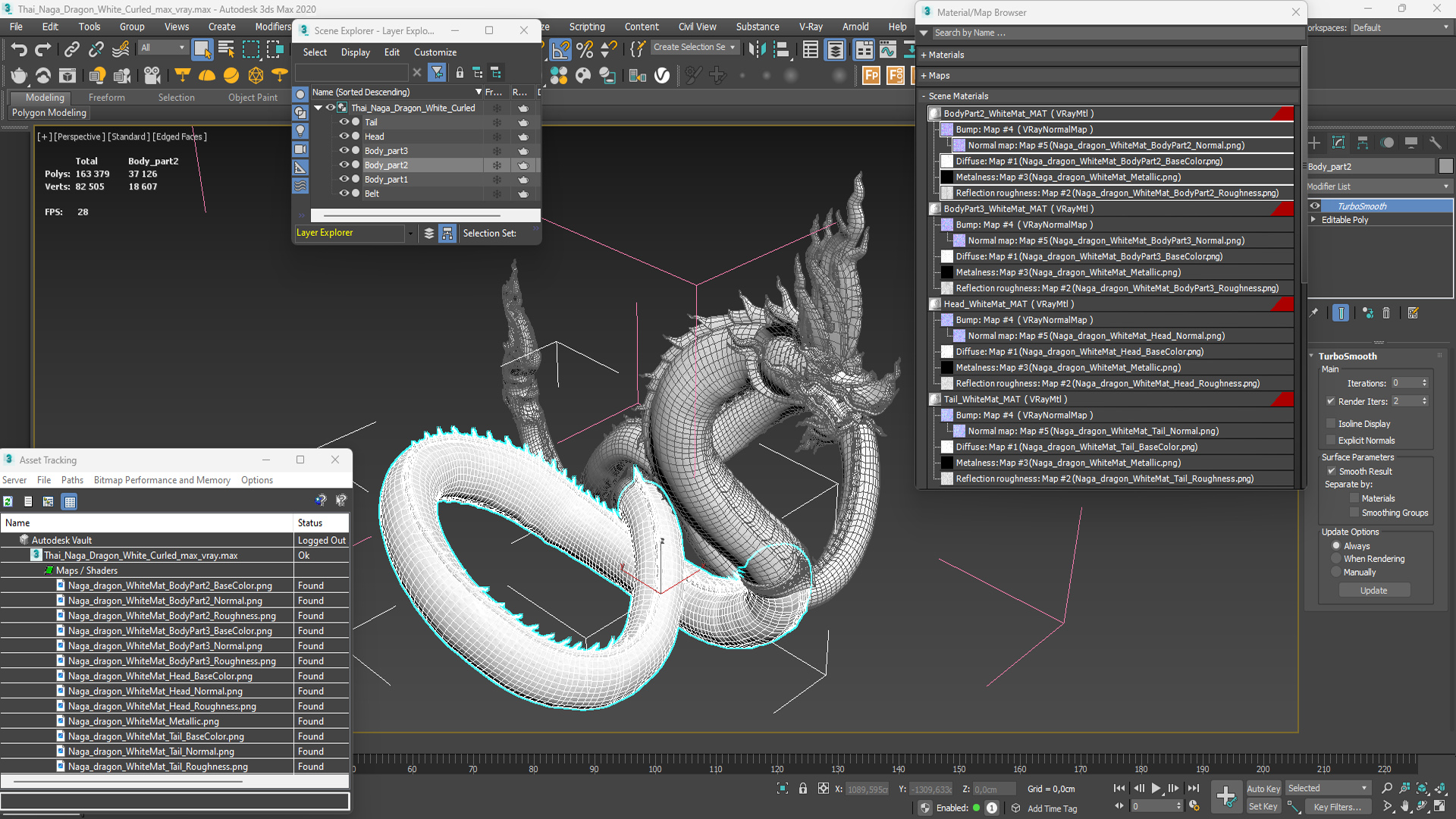Image resolution: width=1456 pixels, height=819 pixels.
Task: Click Go to End playback control
Action: click(1193, 789)
